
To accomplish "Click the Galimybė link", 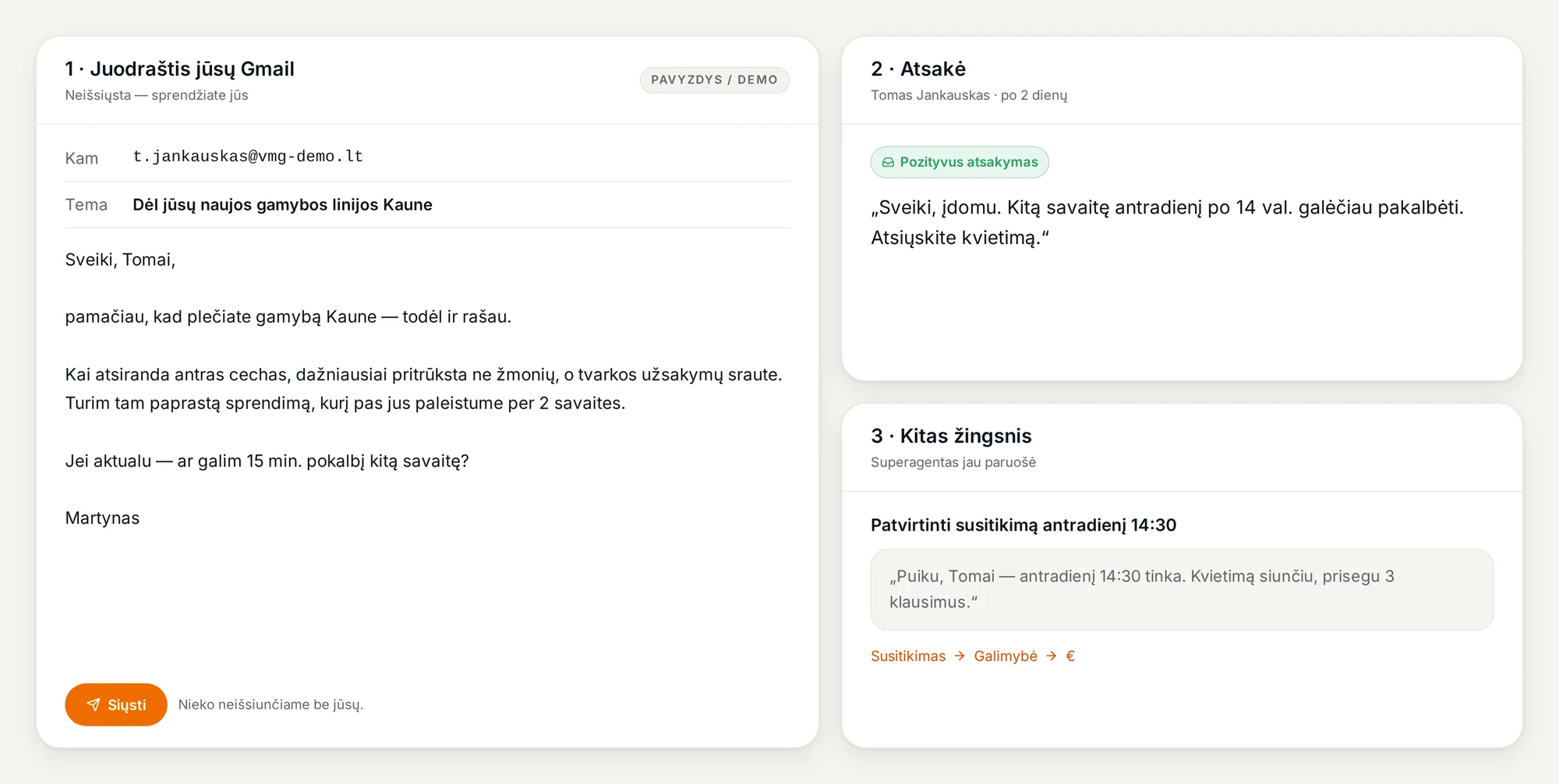I will [x=1006, y=656].
